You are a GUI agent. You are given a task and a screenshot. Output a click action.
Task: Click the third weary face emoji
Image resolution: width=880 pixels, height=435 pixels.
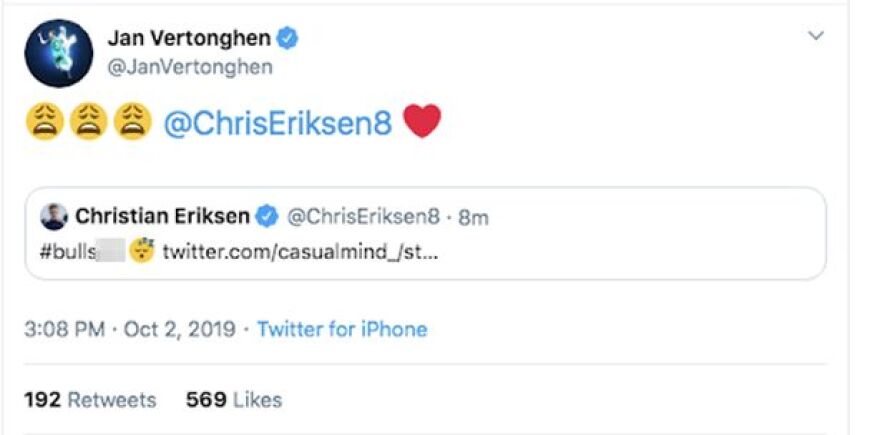coord(132,123)
